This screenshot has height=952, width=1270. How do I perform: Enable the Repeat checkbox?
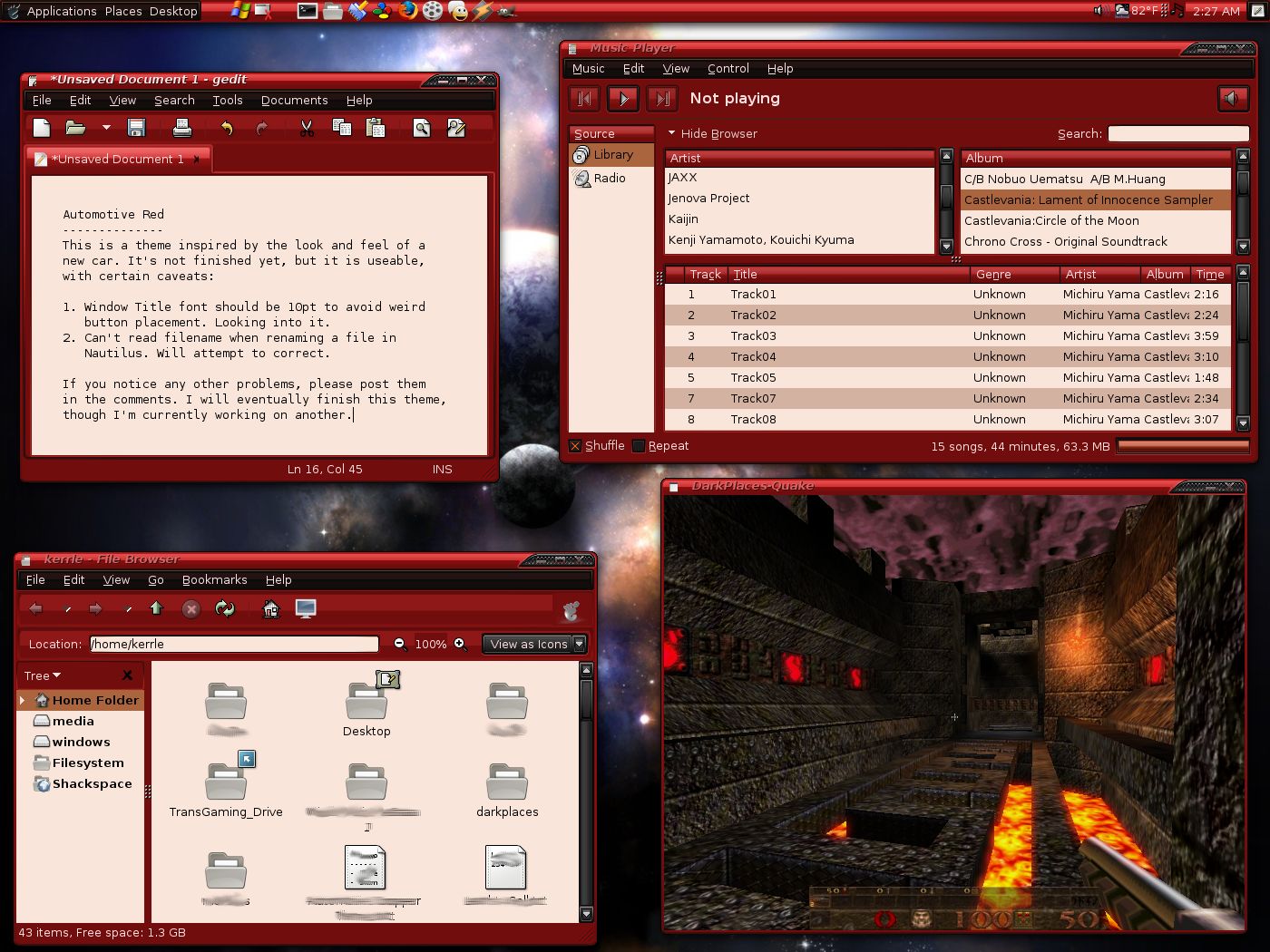639,446
